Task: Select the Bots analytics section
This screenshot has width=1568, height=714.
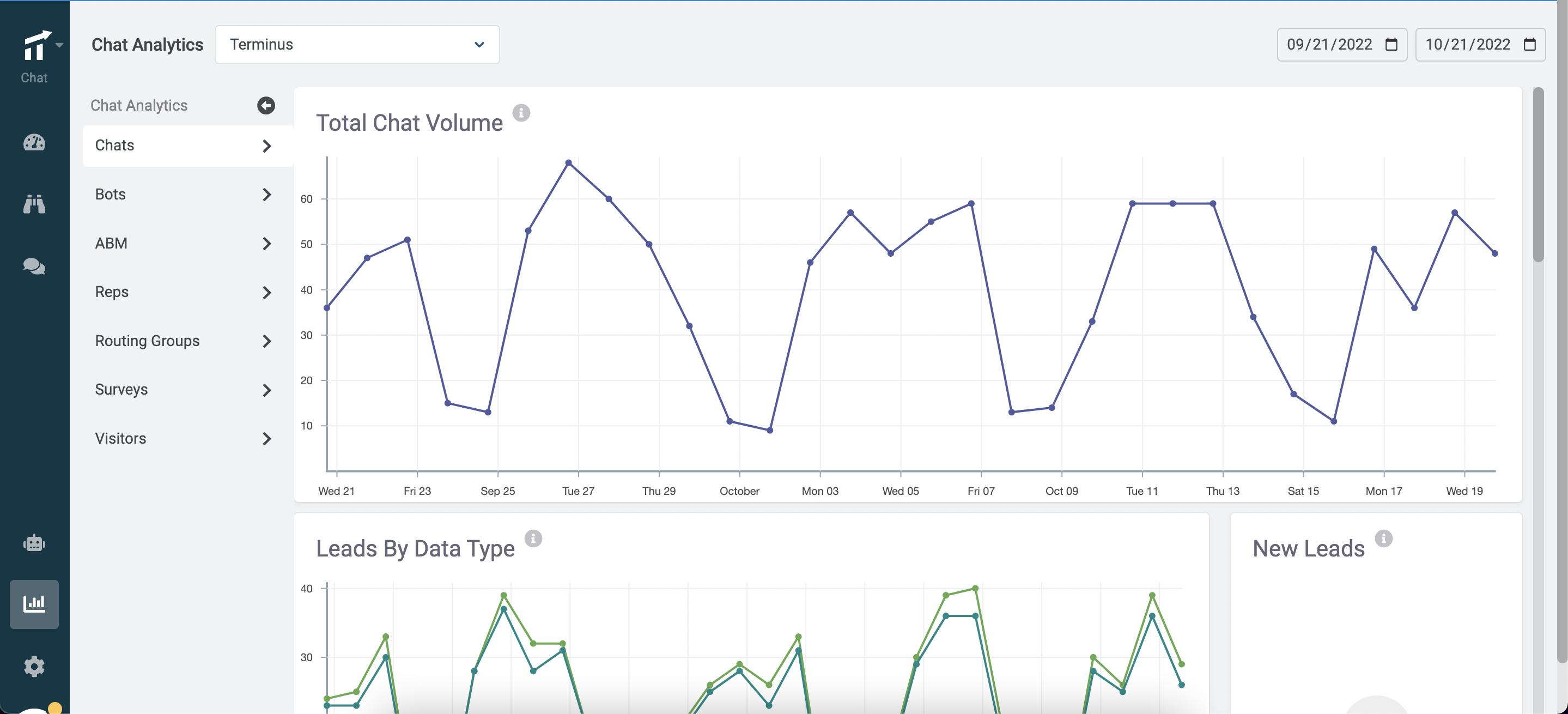Action: 188,195
